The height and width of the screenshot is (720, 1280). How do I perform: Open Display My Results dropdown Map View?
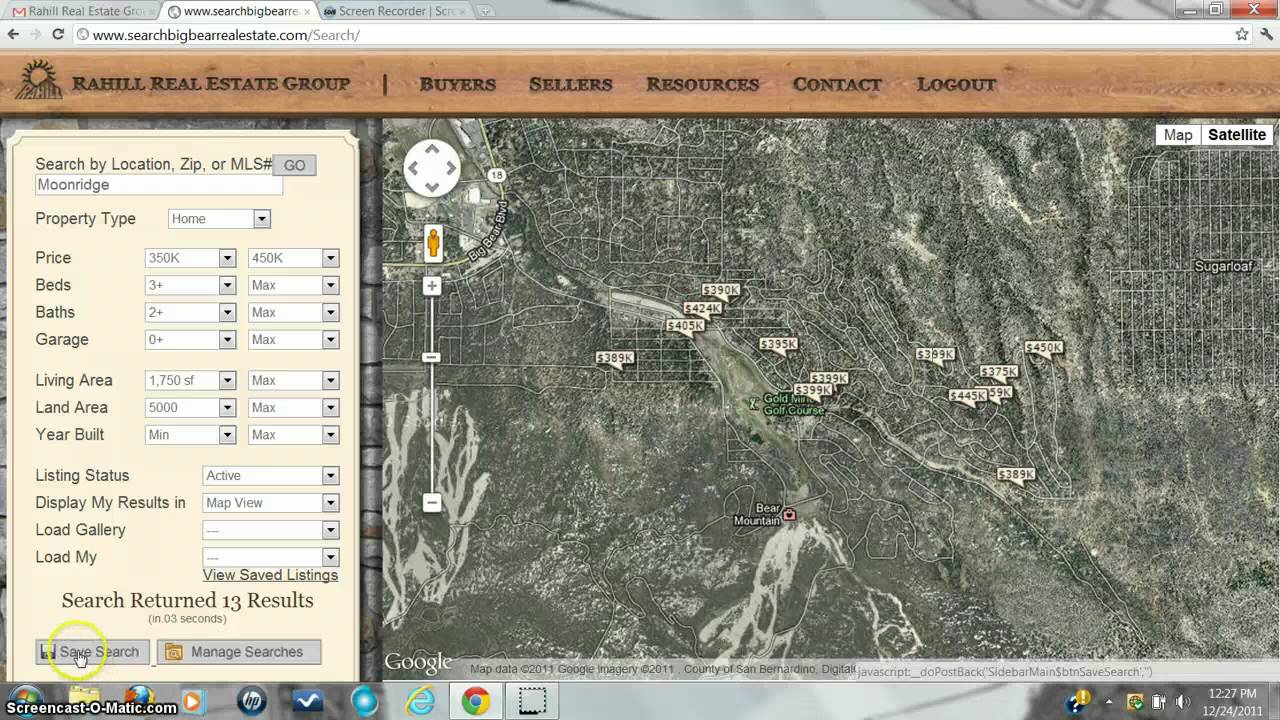point(271,503)
